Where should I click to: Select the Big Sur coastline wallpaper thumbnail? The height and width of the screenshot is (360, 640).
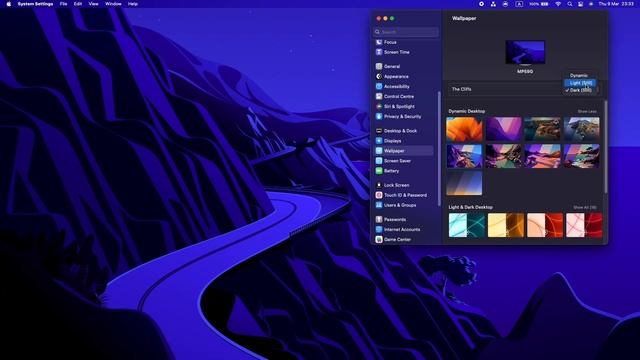coord(542,129)
